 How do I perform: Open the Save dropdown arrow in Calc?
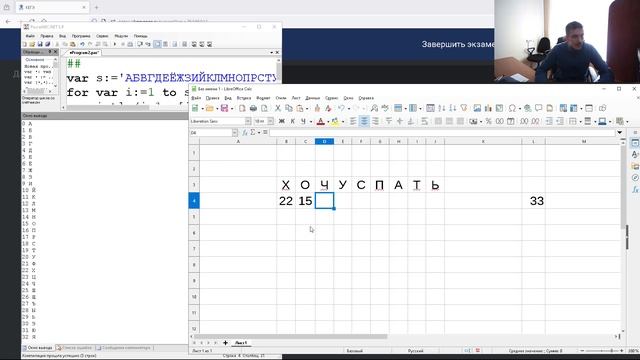pyautogui.click(x=231, y=109)
